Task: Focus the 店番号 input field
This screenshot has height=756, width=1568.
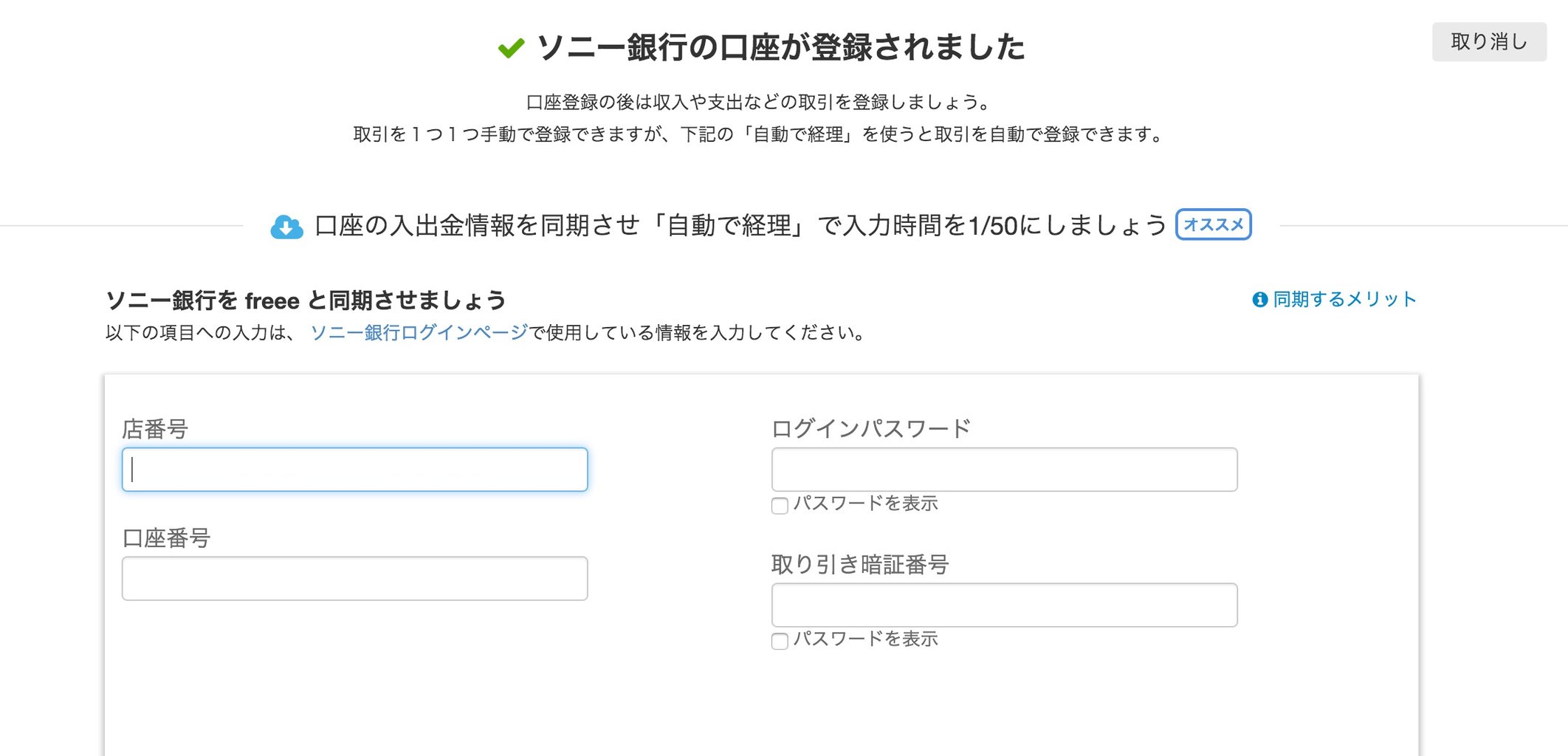Action: coord(354,470)
